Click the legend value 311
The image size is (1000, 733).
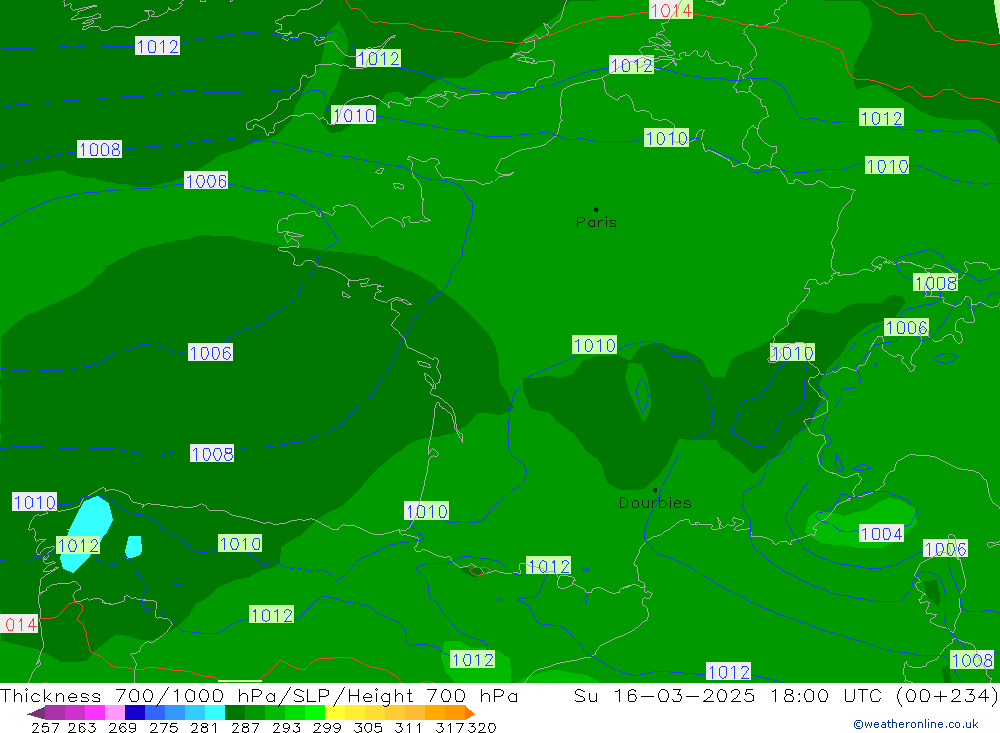point(408,727)
